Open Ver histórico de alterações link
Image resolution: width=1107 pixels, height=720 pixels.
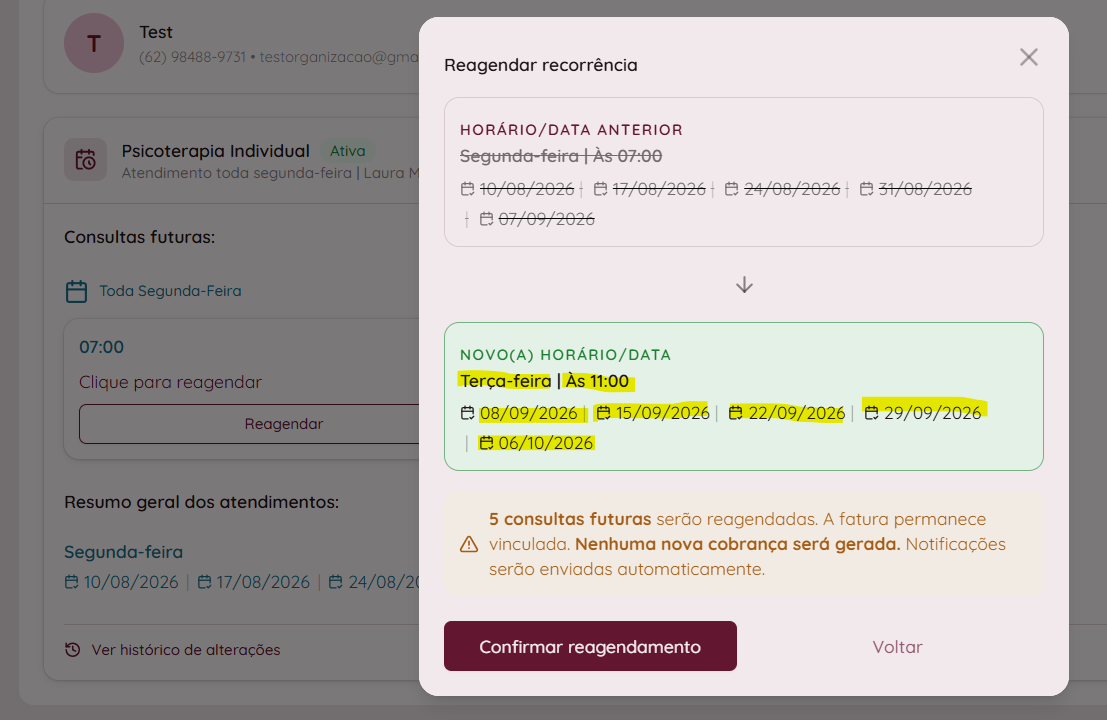[x=186, y=649]
